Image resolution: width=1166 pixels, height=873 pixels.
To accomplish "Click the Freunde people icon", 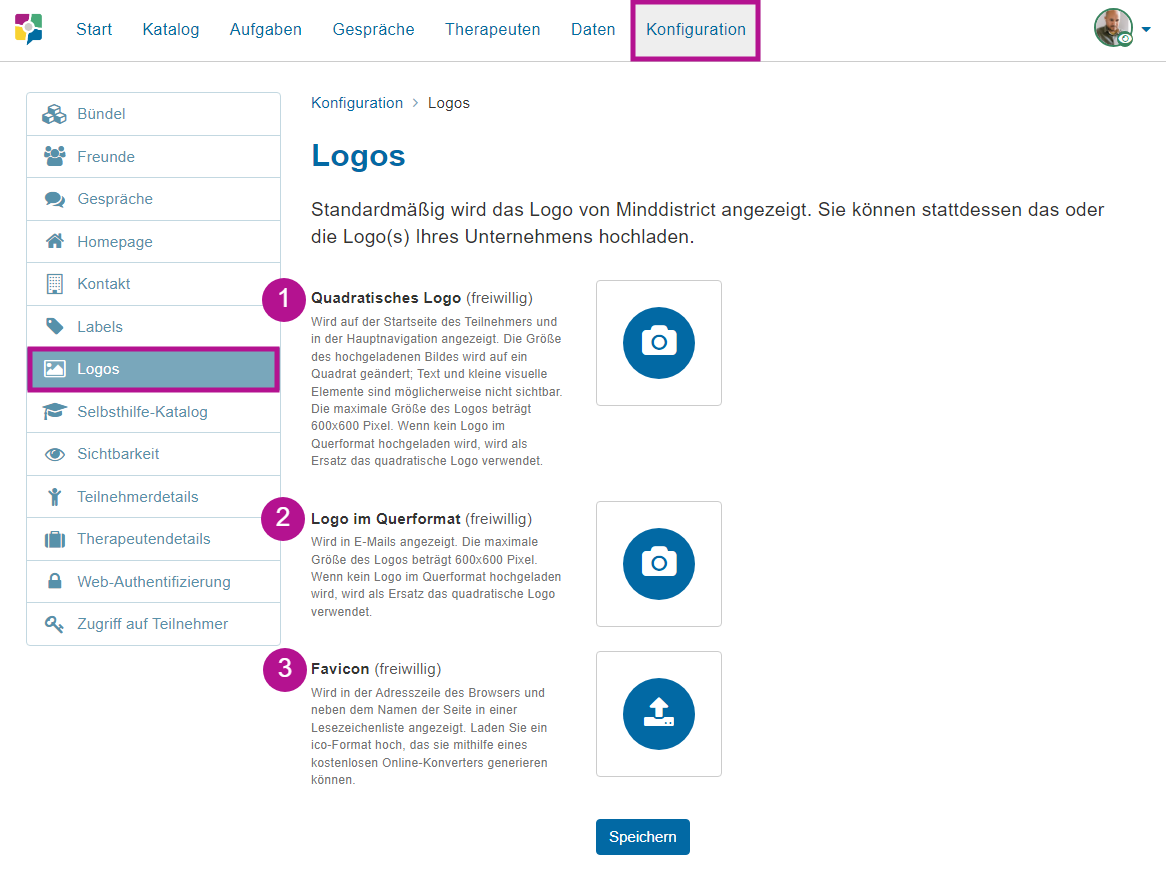I will pyautogui.click(x=54, y=156).
